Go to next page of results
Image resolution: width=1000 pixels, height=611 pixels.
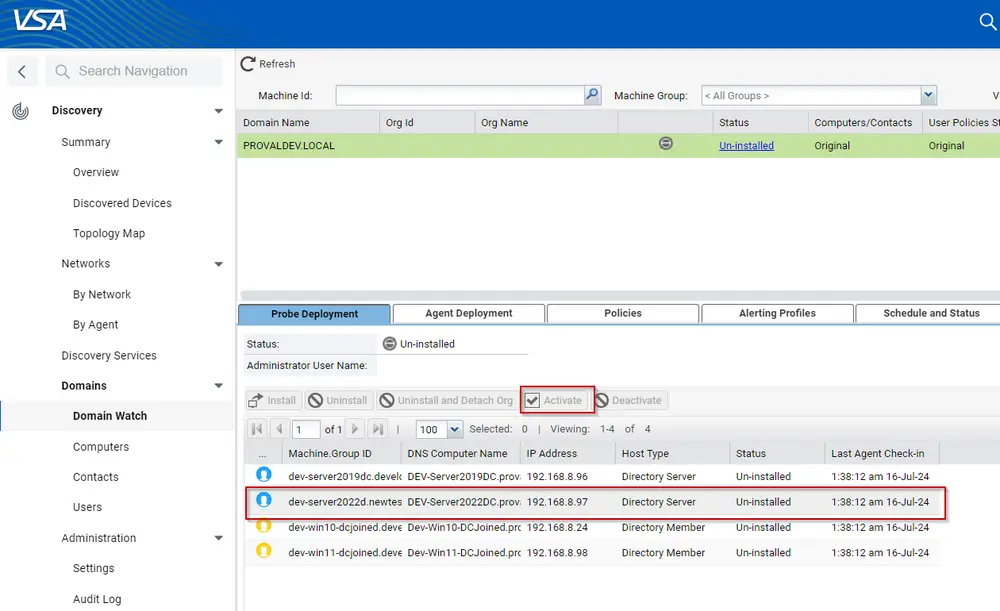pos(355,429)
